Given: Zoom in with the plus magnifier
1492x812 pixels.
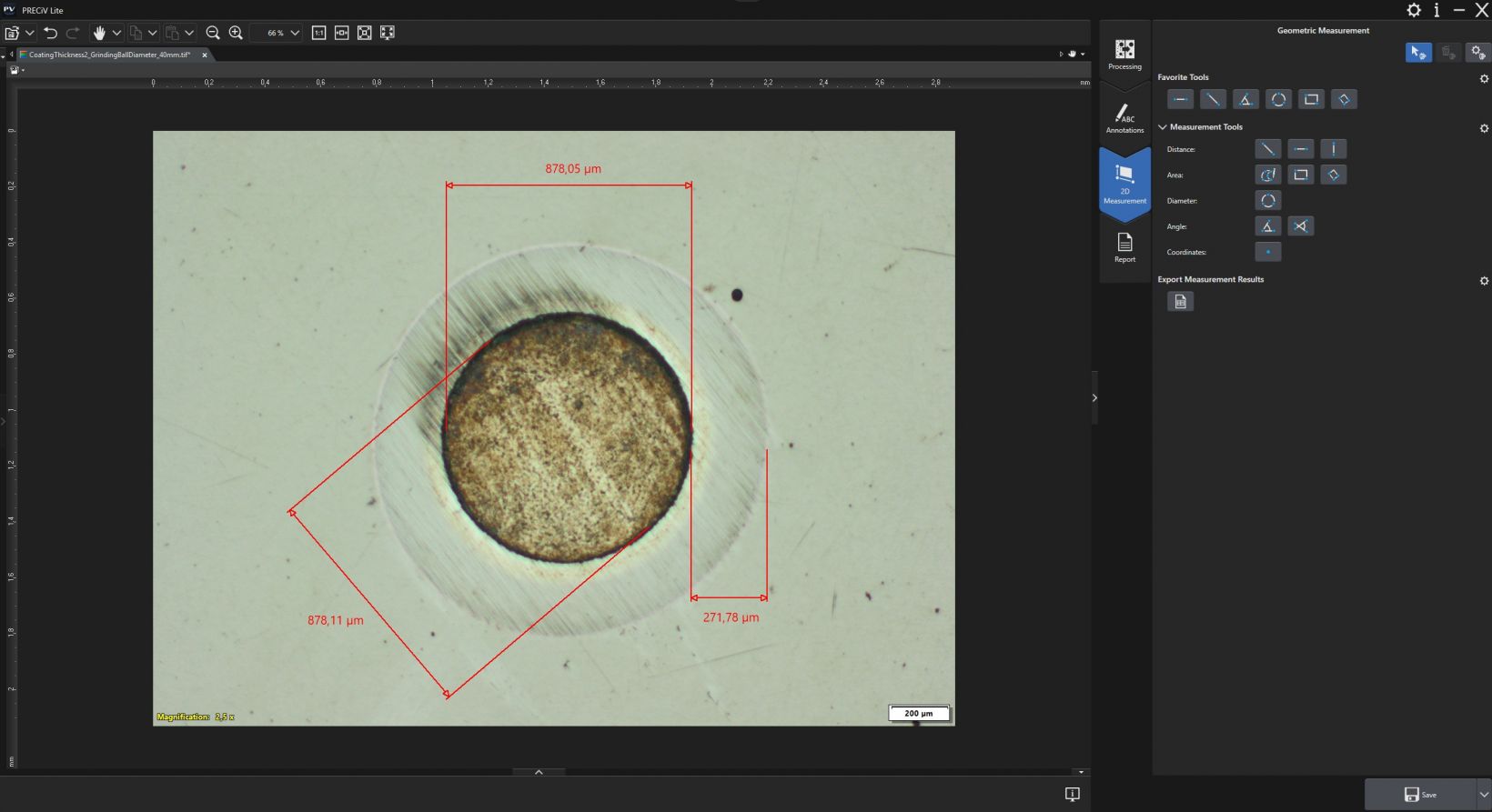Looking at the screenshot, I should tap(236, 33).
